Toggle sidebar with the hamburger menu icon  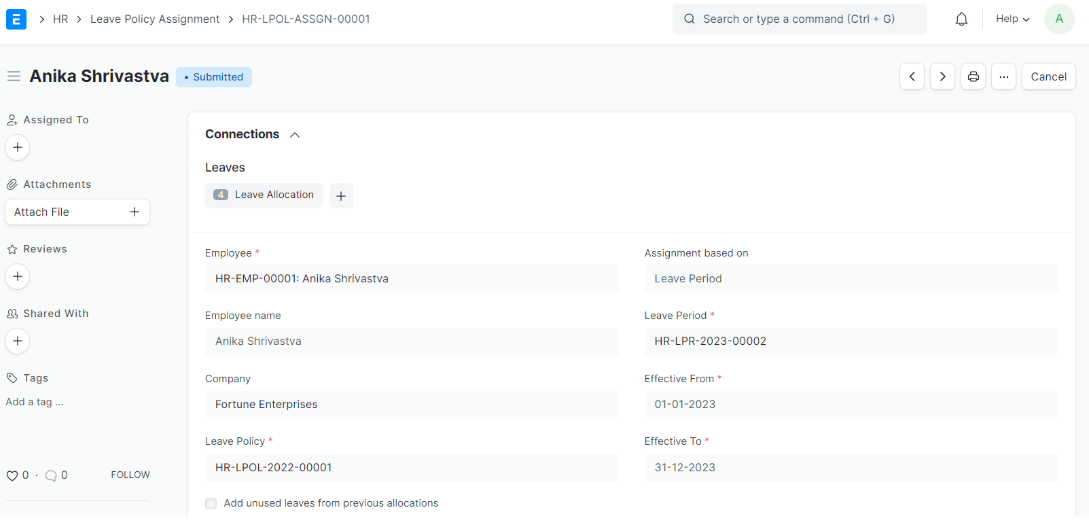(x=14, y=76)
